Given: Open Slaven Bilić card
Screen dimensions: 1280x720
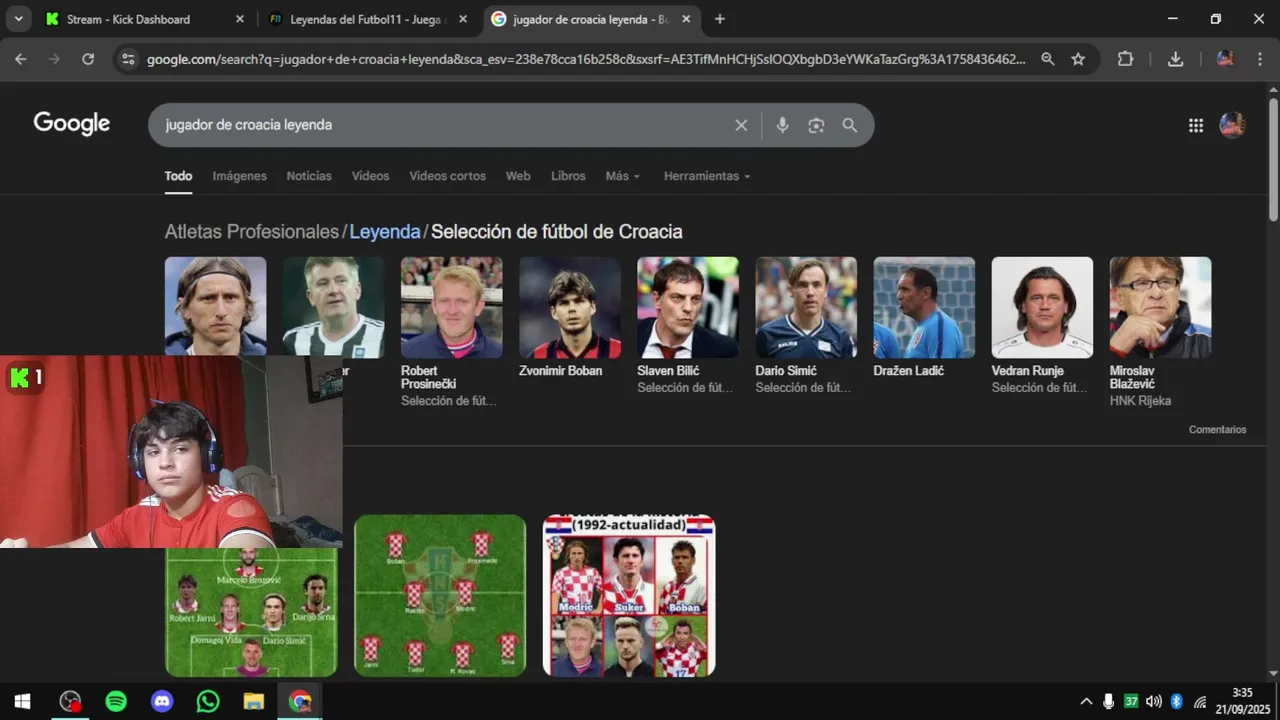Looking at the screenshot, I should tap(688, 325).
